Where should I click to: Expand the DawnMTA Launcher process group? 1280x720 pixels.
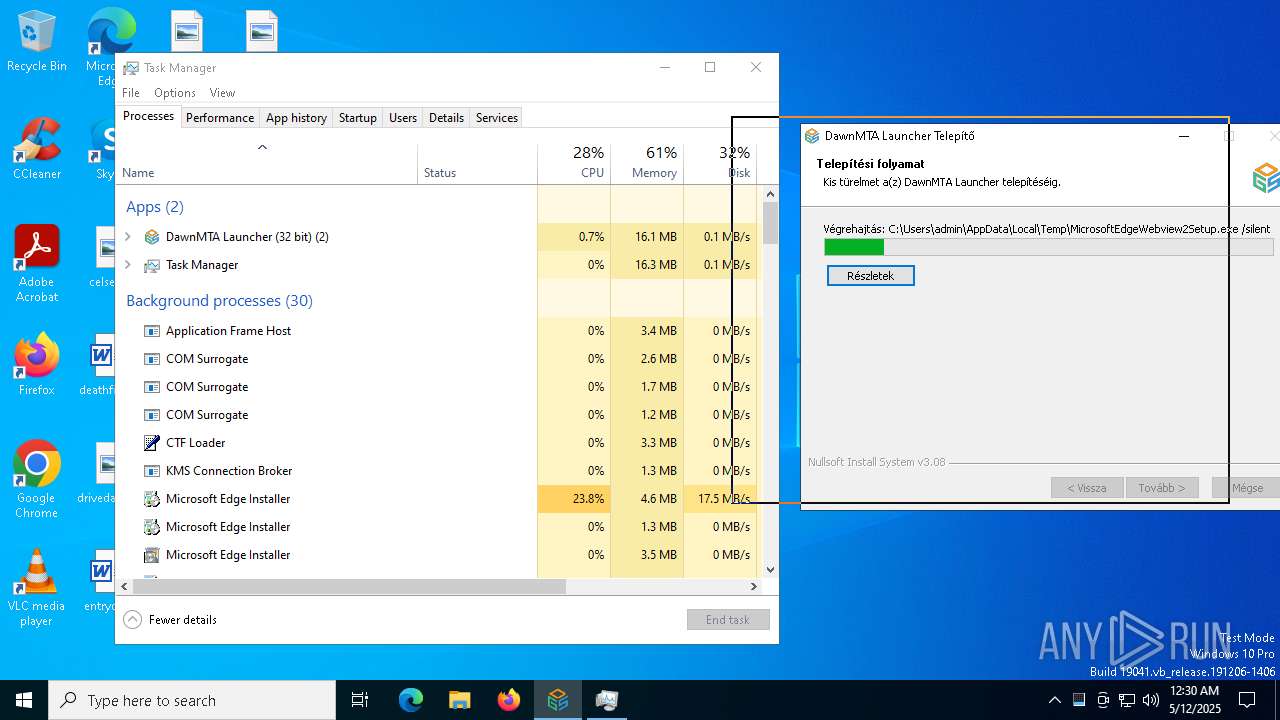[128, 237]
